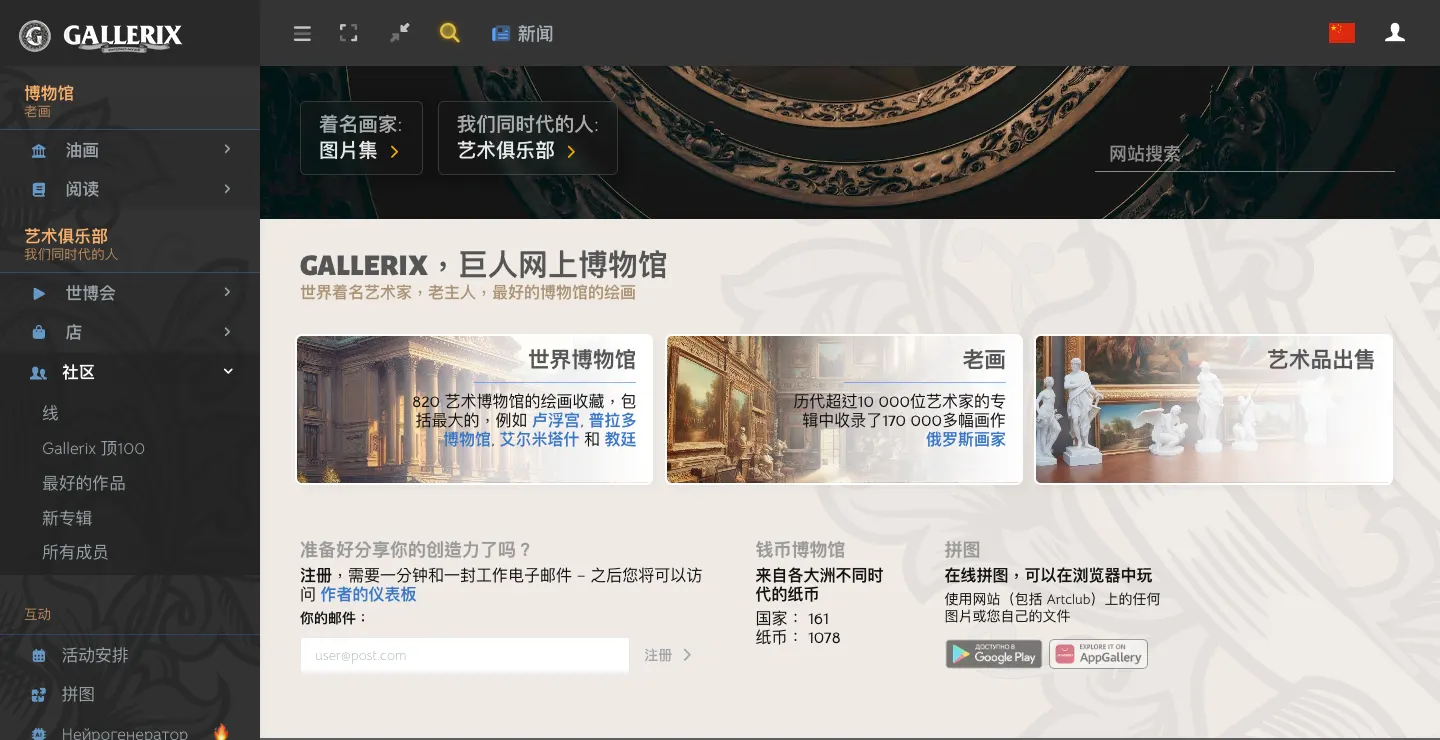The image size is (1440, 740).
Task: Open Gallerix 顶100 menu item
Action: tap(93, 448)
